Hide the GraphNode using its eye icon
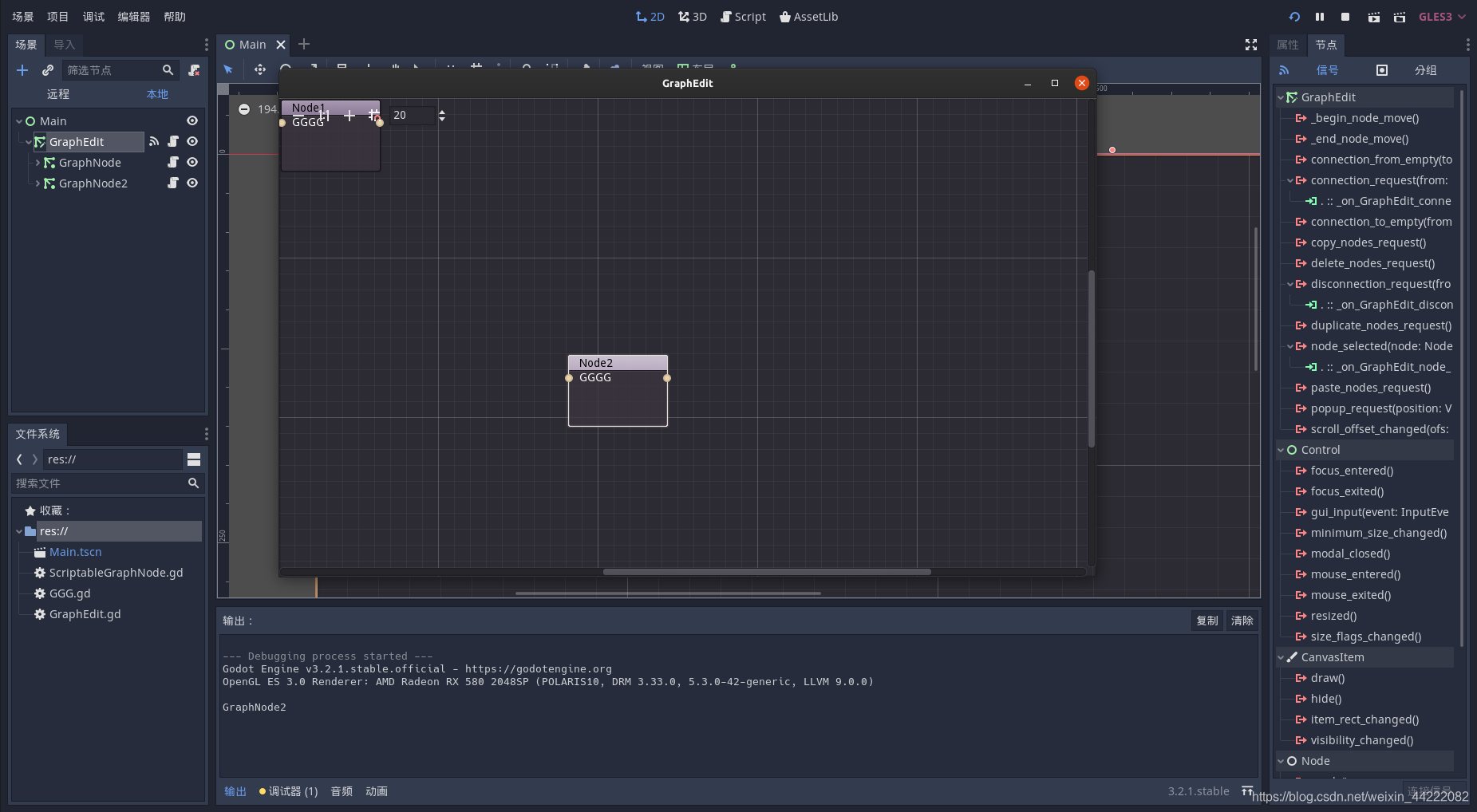 (x=192, y=162)
